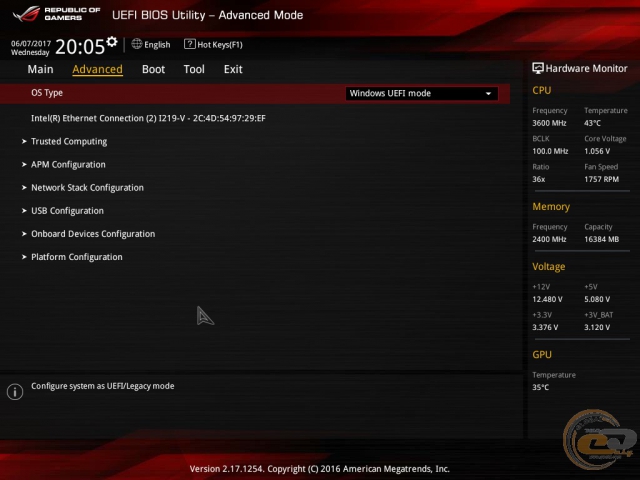Image resolution: width=640 pixels, height=480 pixels.
Task: Click the globe language icon
Action: [137, 44]
